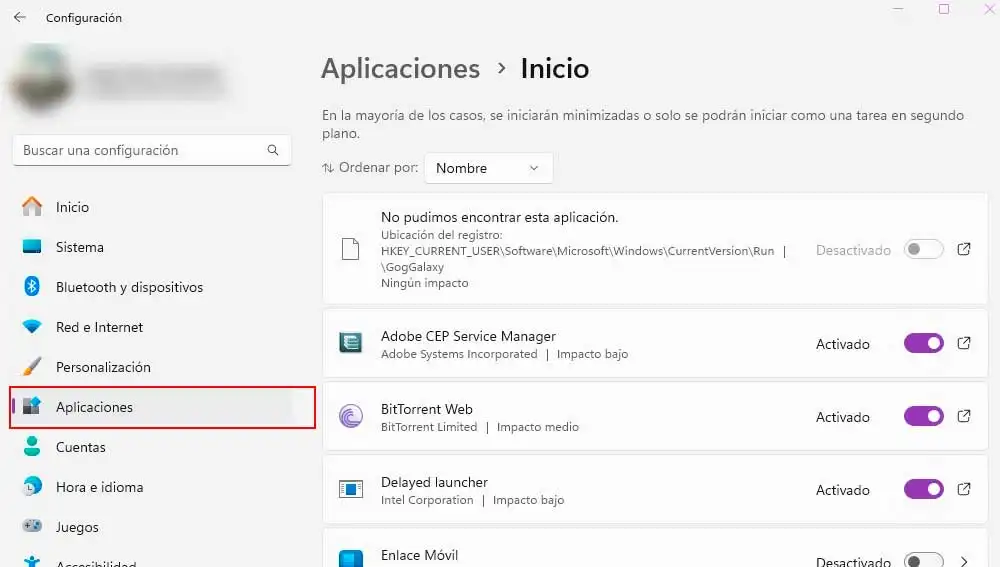The image size is (1000, 567).
Task: Click the Inicio page title
Action: 555,69
